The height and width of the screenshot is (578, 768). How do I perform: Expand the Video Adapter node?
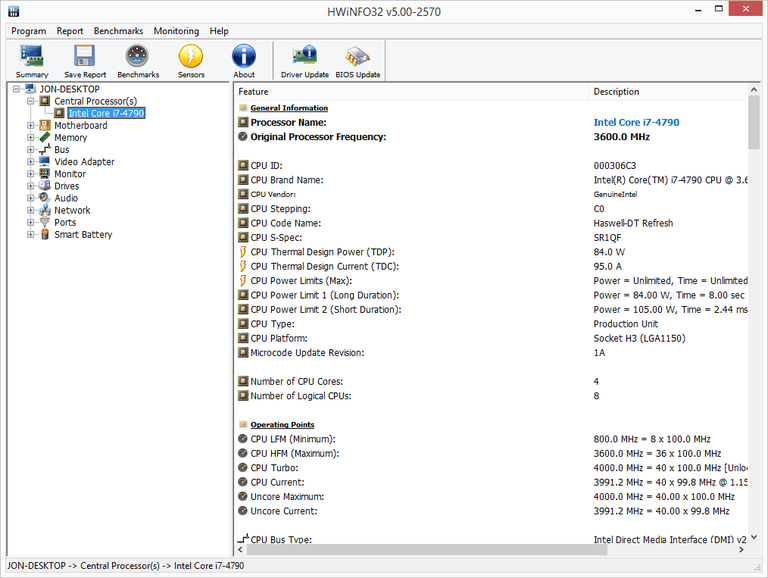tap(30, 161)
